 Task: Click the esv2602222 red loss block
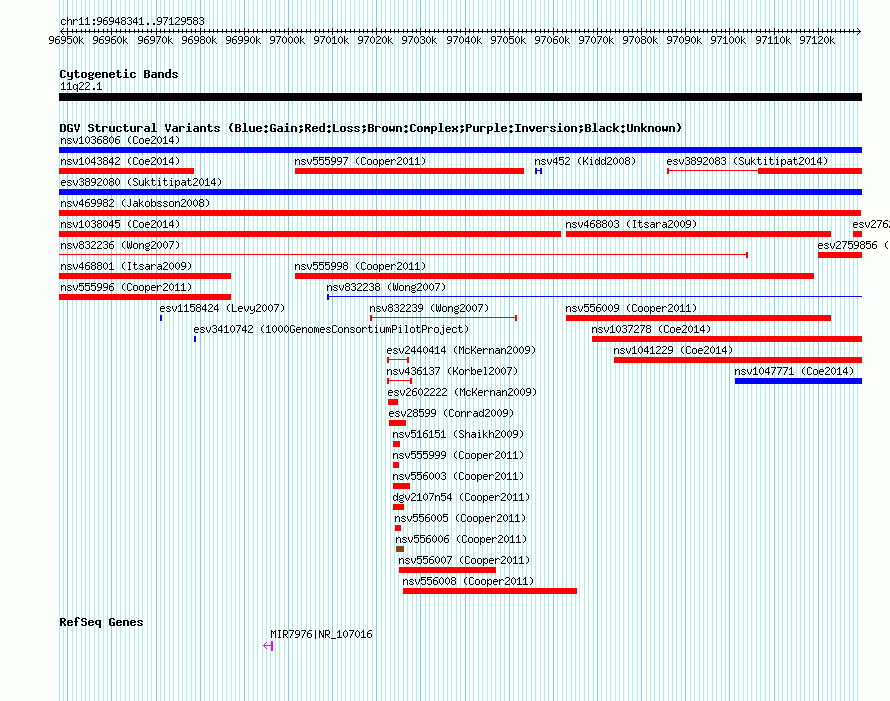(x=393, y=402)
